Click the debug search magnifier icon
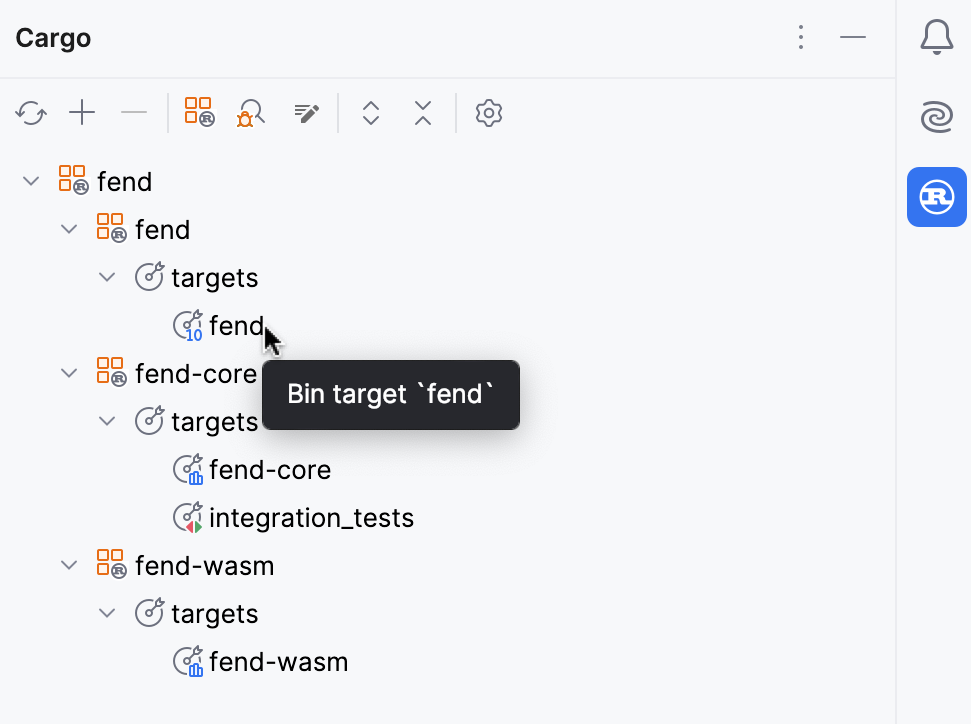This screenshot has height=724, width=971. [250, 112]
